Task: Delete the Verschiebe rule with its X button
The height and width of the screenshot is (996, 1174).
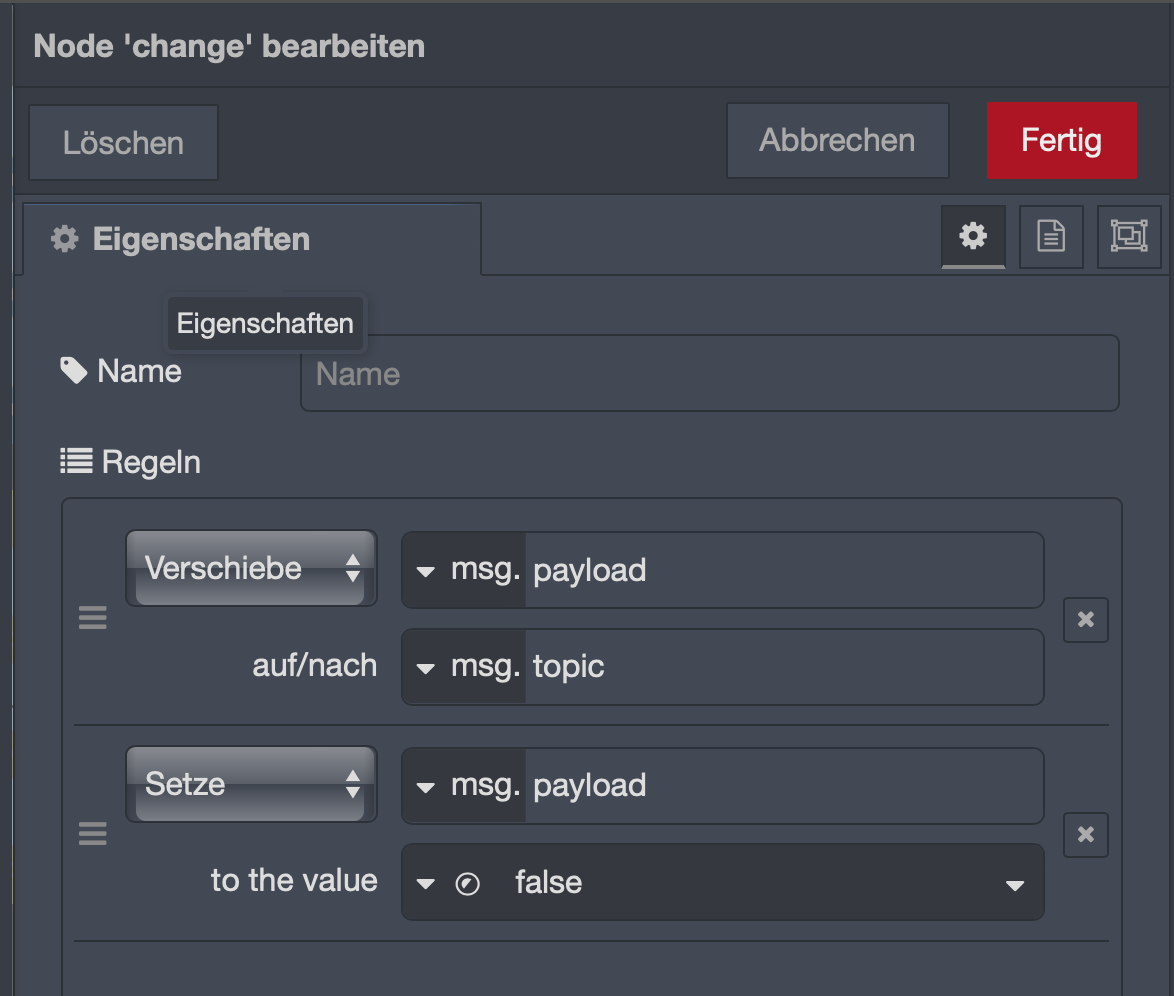Action: pos(1086,619)
